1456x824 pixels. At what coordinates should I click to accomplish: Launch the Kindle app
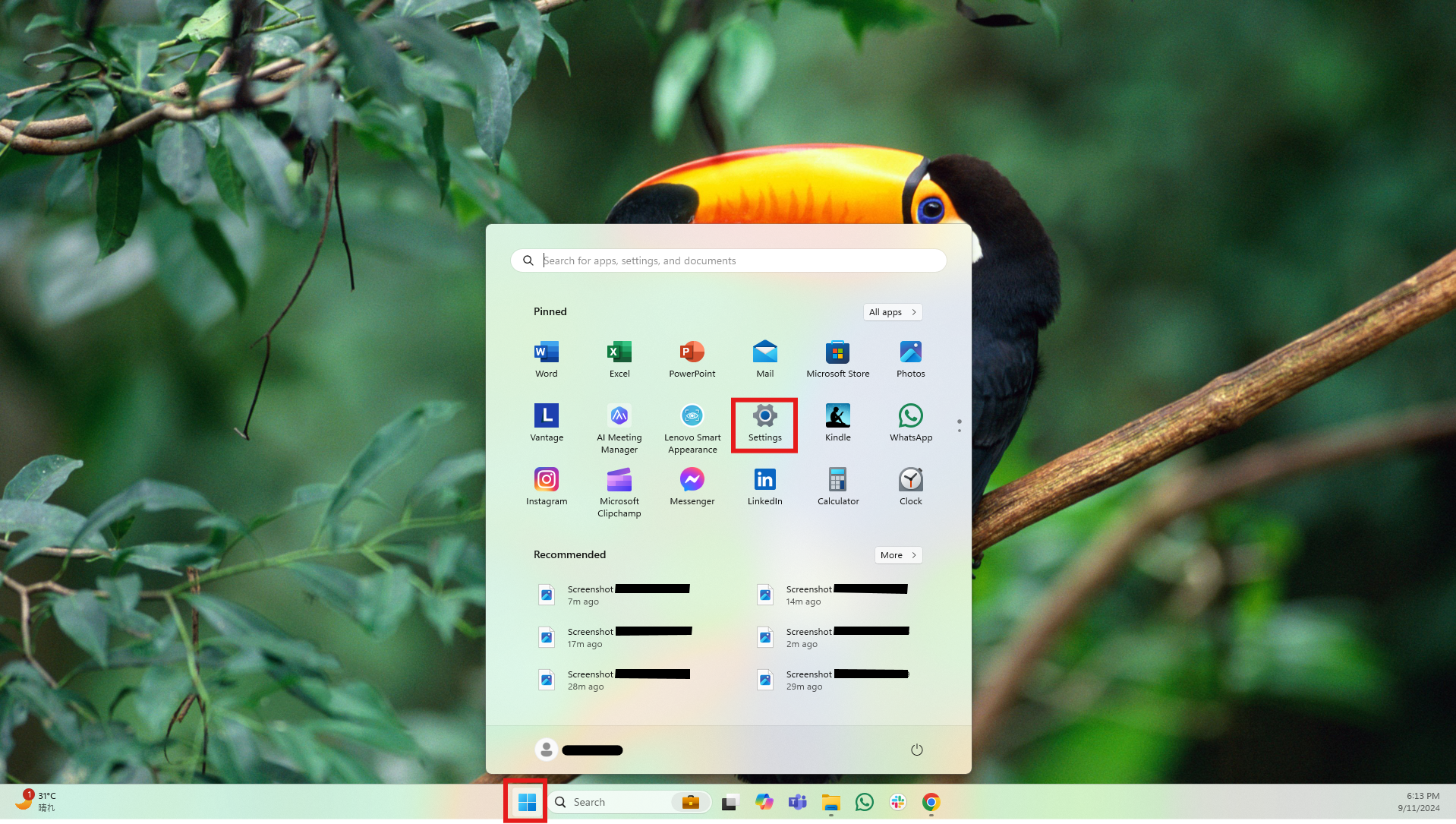pos(837,422)
